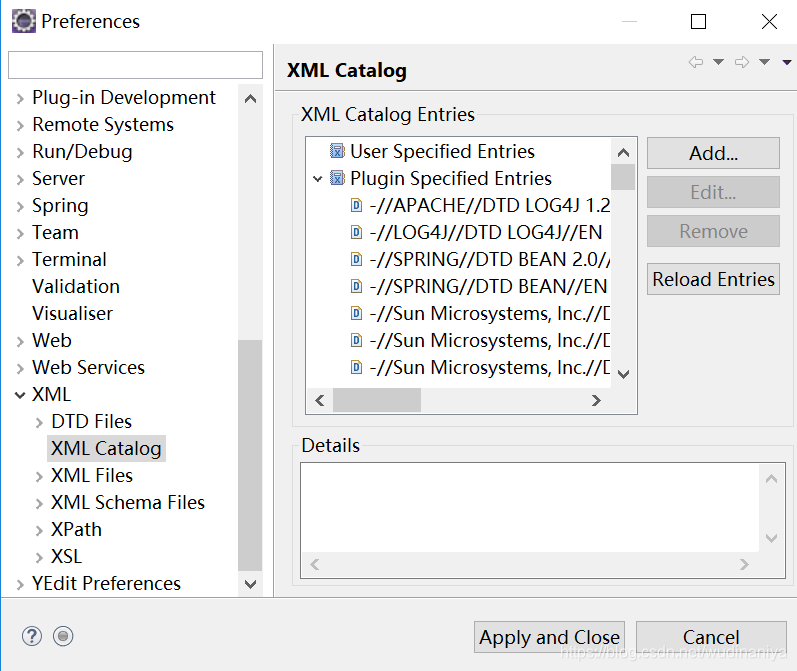Open the XML Schema Files page
This screenshot has height=671, width=797.
click(128, 502)
